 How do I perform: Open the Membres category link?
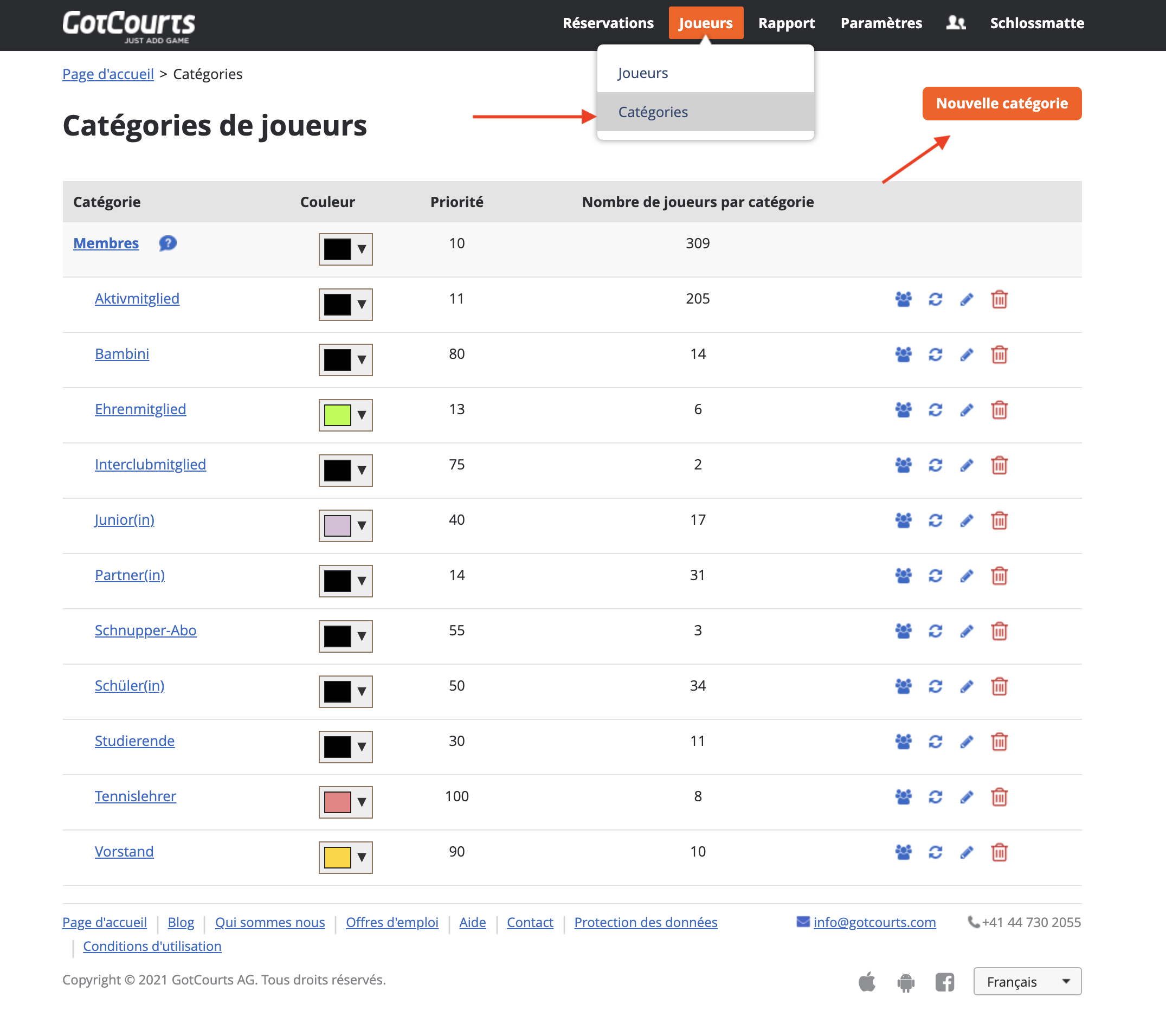(106, 243)
